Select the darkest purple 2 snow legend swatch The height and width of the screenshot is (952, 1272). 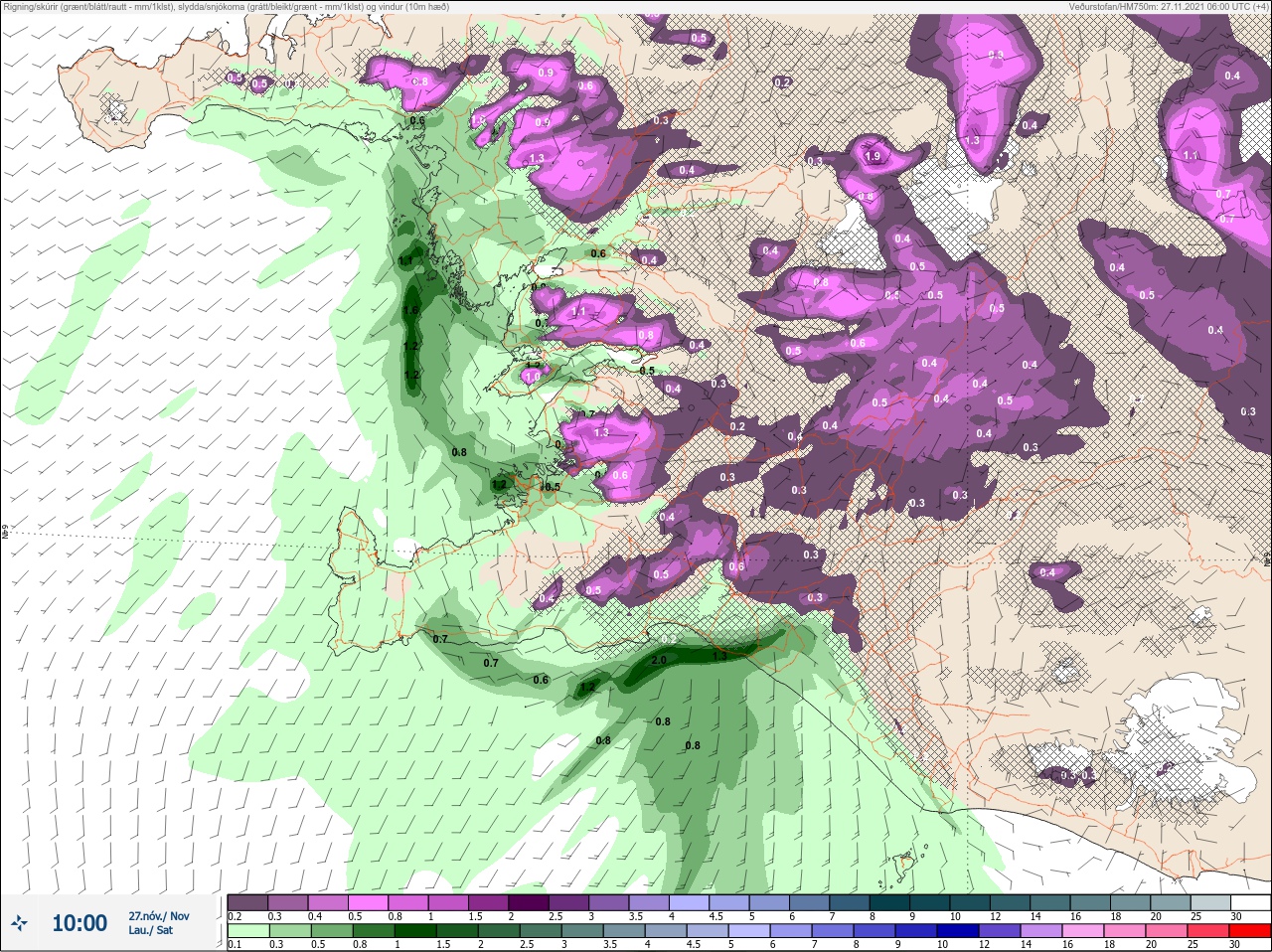(x=531, y=902)
